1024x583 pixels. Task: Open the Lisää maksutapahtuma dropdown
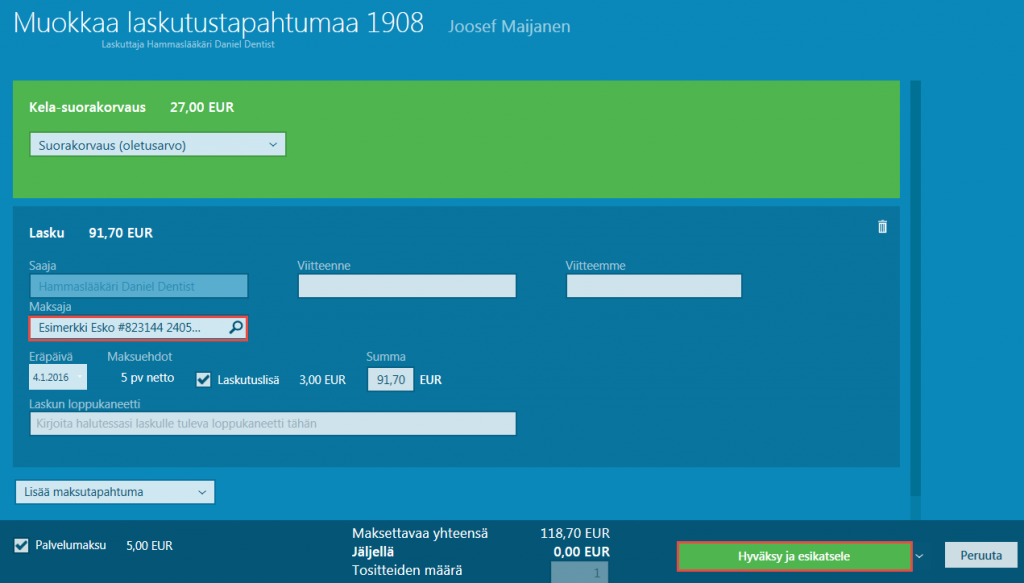pos(113,492)
